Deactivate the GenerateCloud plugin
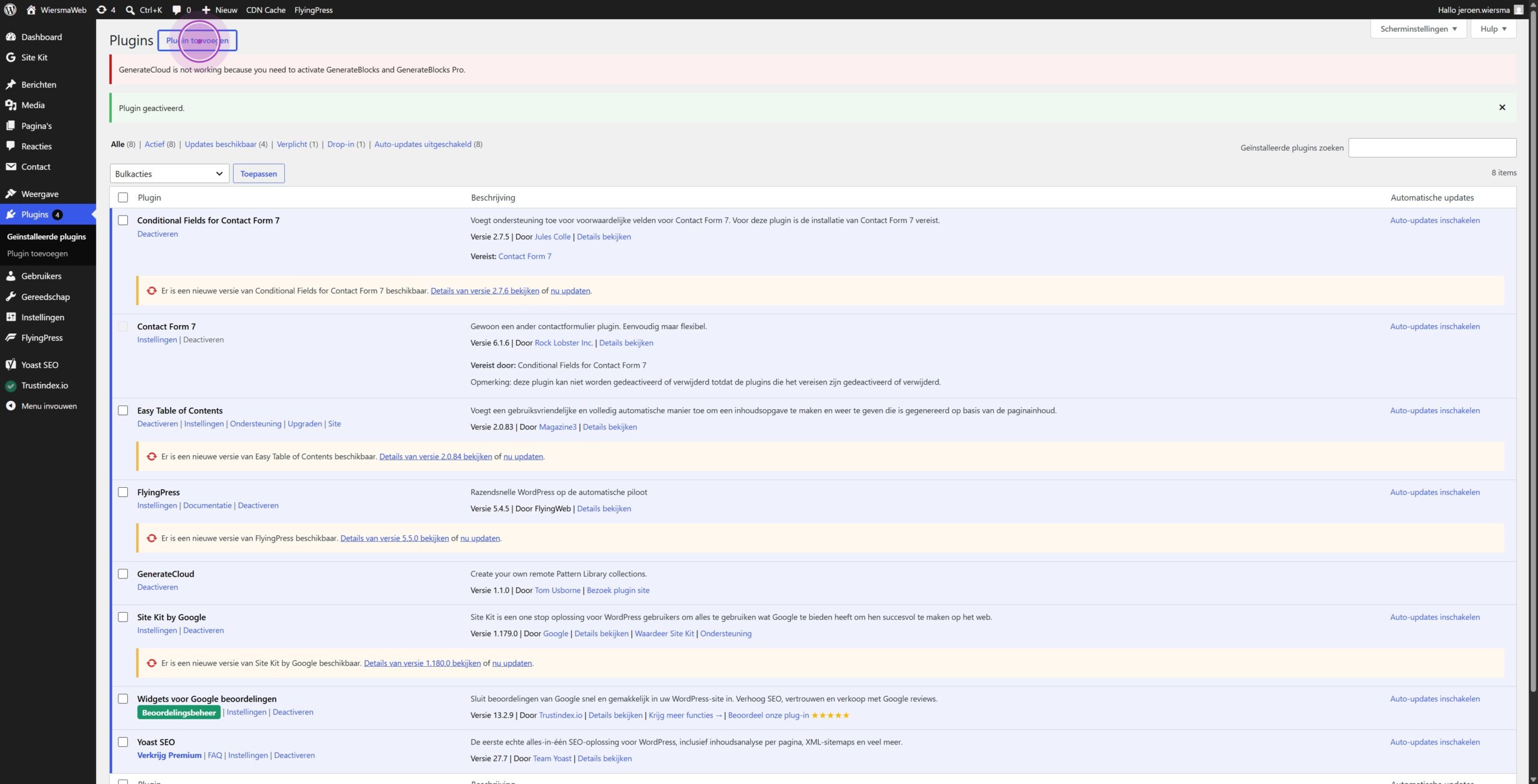Screen dimensions: 1538x784 (157, 587)
